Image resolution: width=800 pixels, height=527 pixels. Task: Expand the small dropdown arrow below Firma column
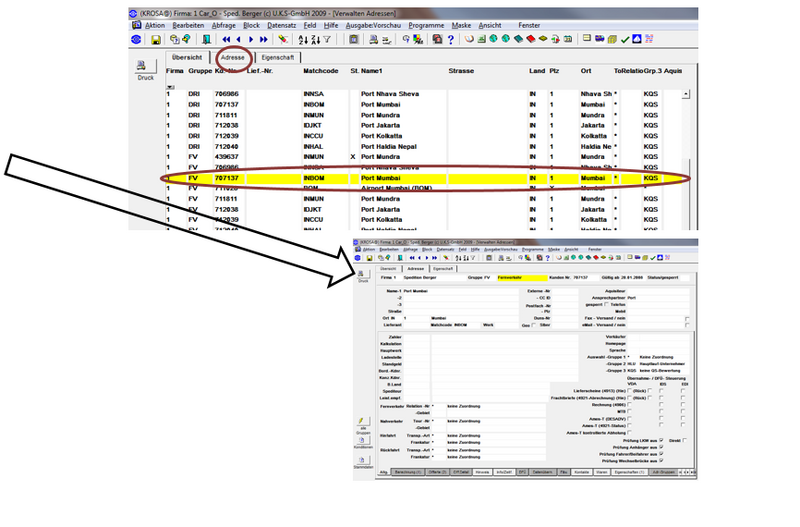(x=170, y=87)
